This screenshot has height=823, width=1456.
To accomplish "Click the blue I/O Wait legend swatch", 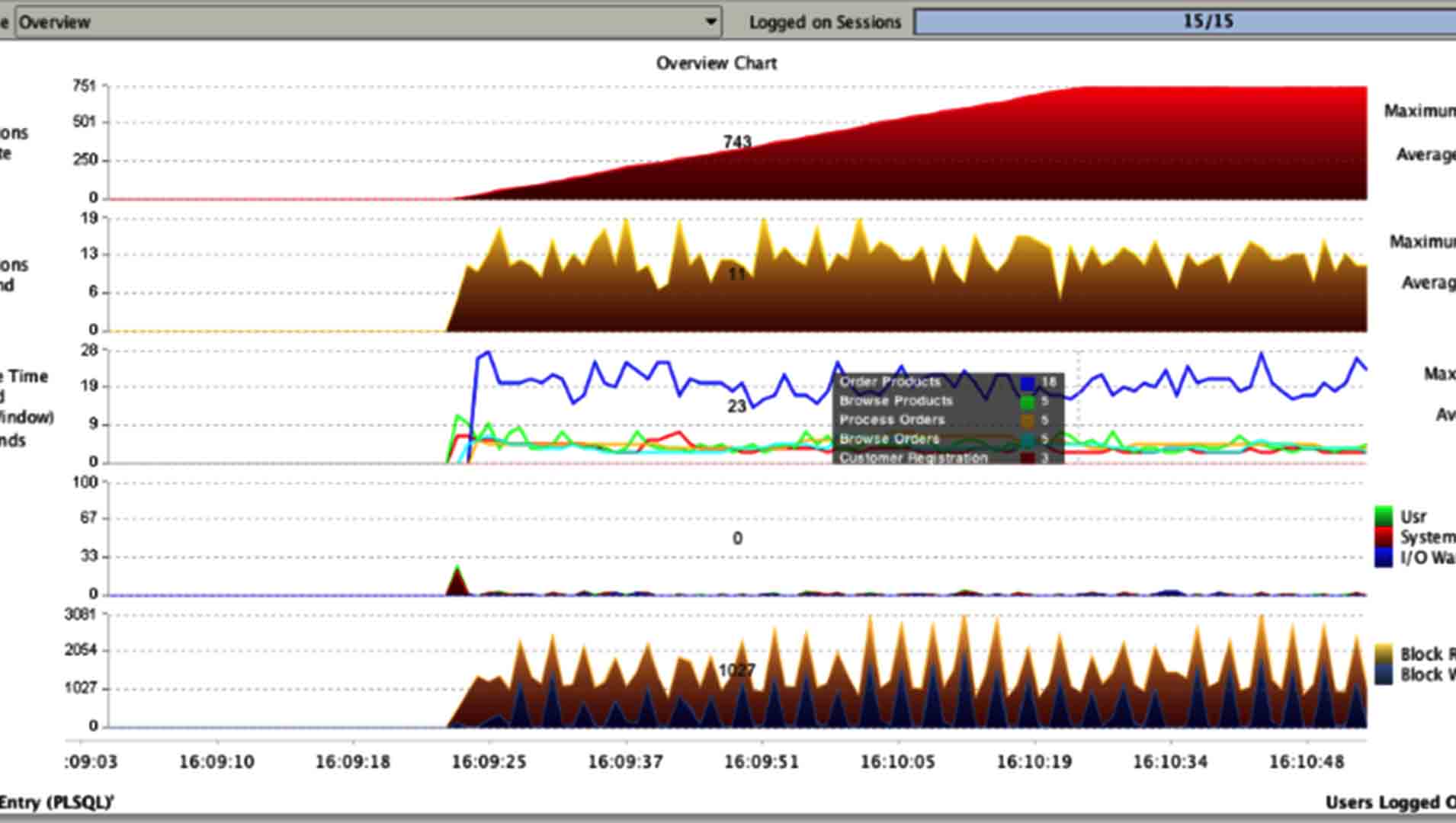I will (1384, 558).
